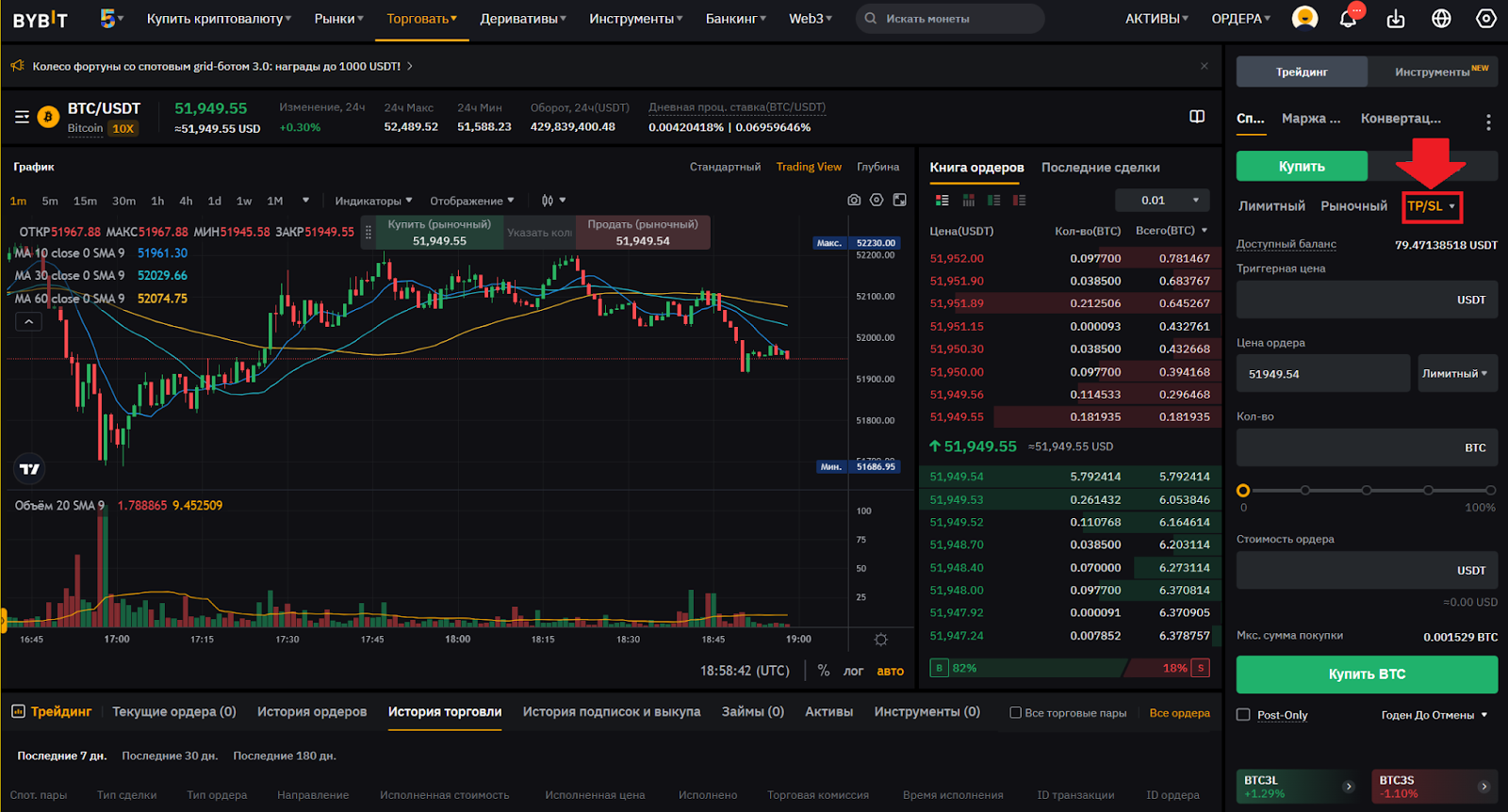Image resolution: width=1508 pixels, height=812 pixels.
Task: Click the BTC quantity input field
Action: [x=1367, y=447]
